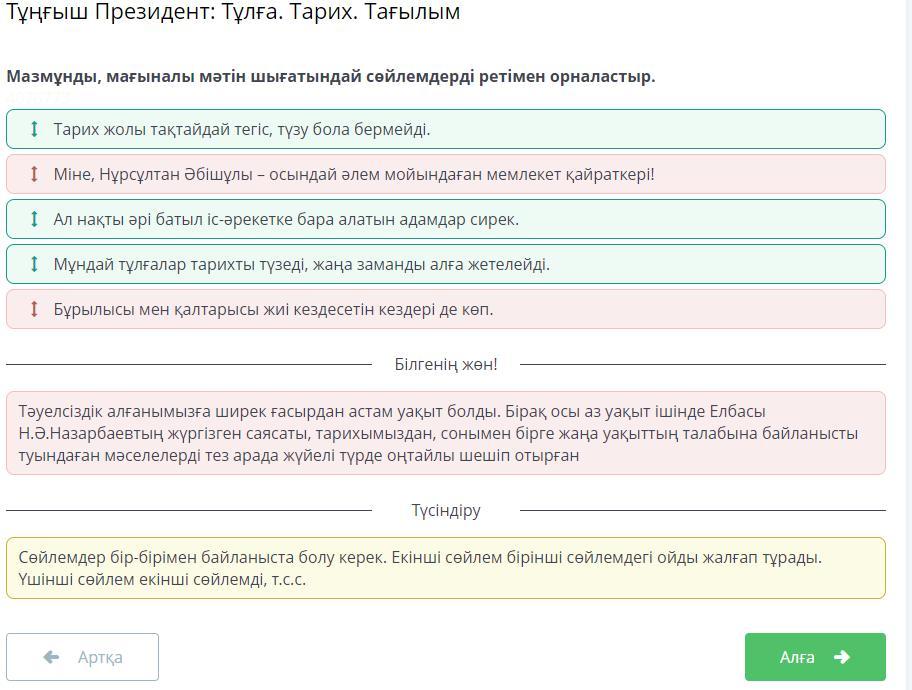Click the page title 'Тұңғыш Президент'

(233, 12)
